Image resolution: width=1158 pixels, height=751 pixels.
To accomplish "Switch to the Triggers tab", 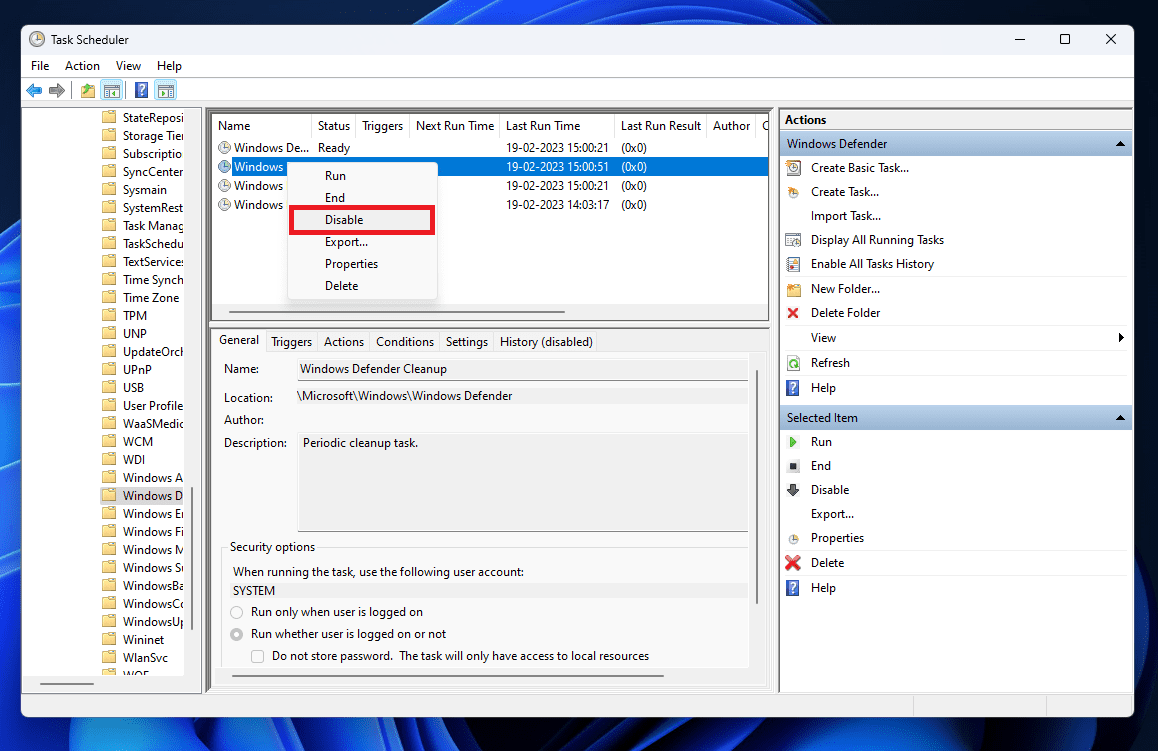I will click(x=291, y=342).
